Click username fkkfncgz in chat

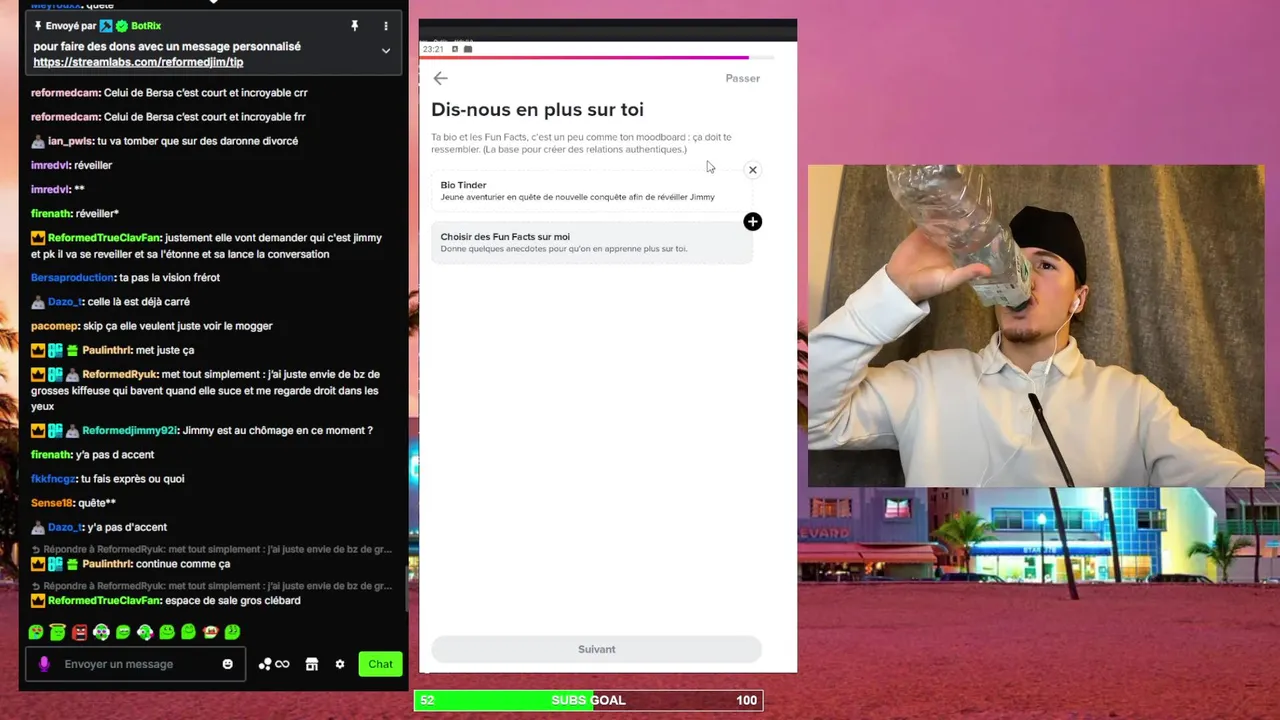point(53,479)
